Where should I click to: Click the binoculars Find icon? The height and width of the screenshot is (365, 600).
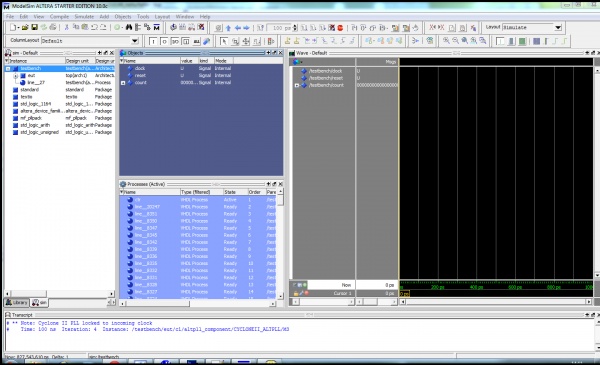point(129,27)
